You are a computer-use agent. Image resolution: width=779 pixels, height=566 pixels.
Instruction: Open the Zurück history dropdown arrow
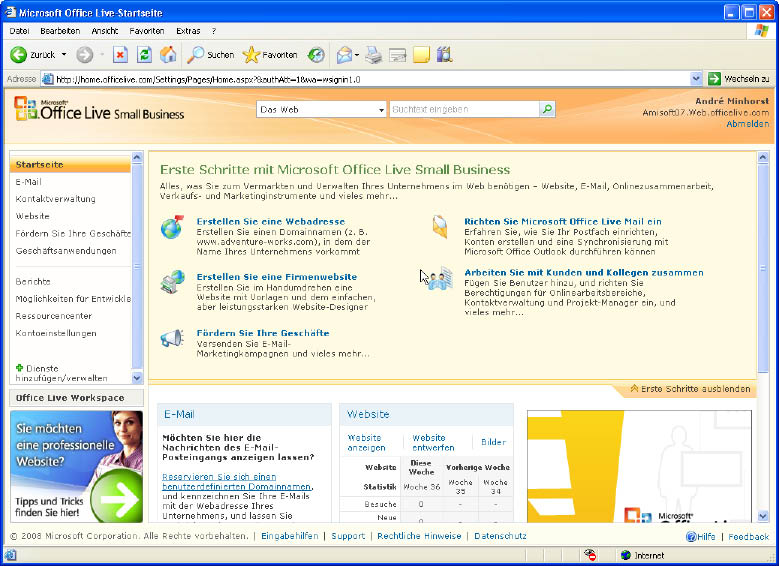[64, 55]
